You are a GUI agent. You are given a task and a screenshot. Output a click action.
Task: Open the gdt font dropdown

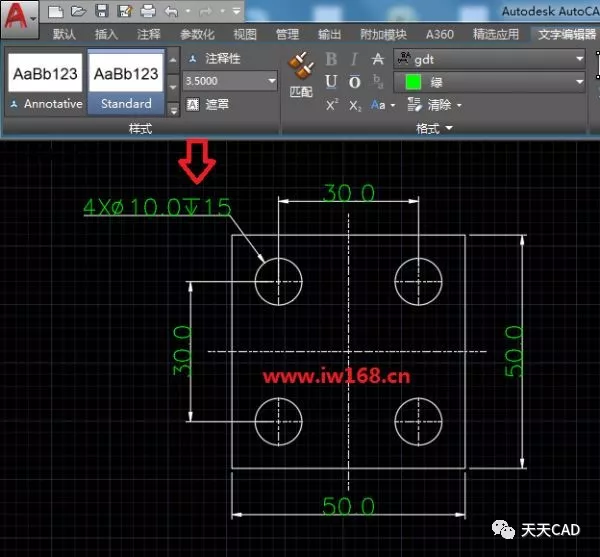pyautogui.click(x=489, y=59)
